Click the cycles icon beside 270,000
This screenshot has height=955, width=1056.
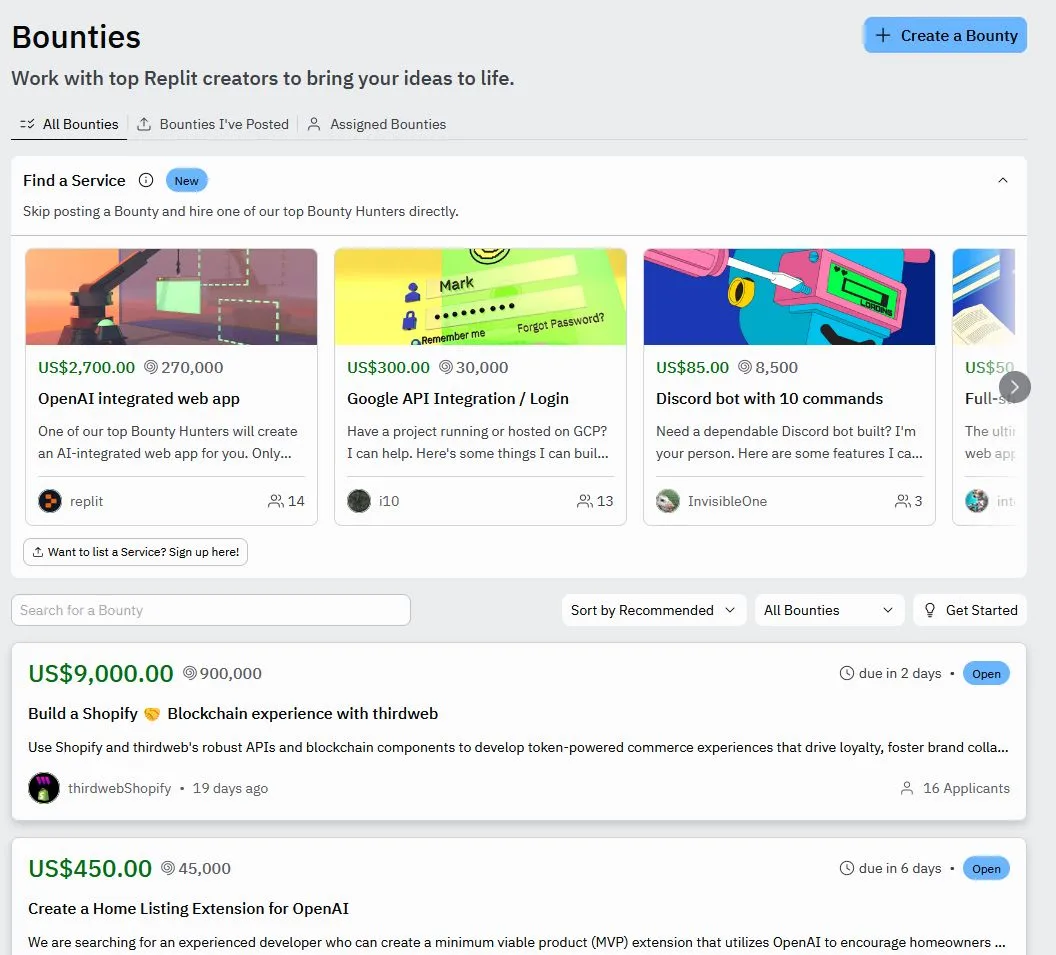[151, 367]
